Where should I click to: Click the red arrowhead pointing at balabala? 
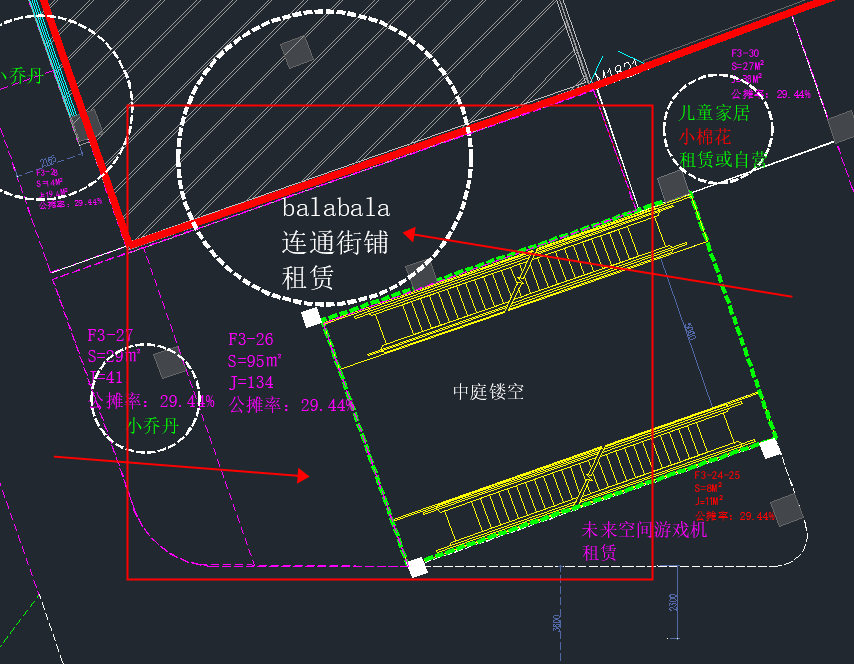tap(410, 236)
